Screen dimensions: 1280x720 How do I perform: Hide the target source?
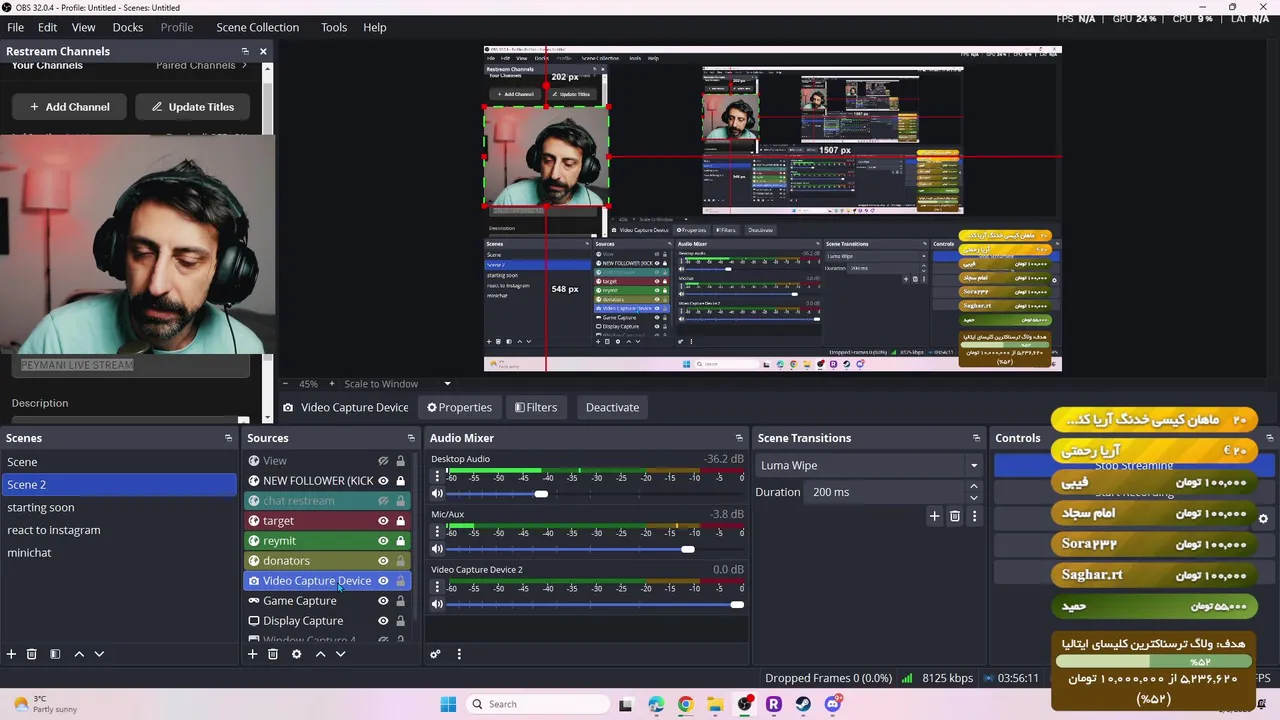383,521
